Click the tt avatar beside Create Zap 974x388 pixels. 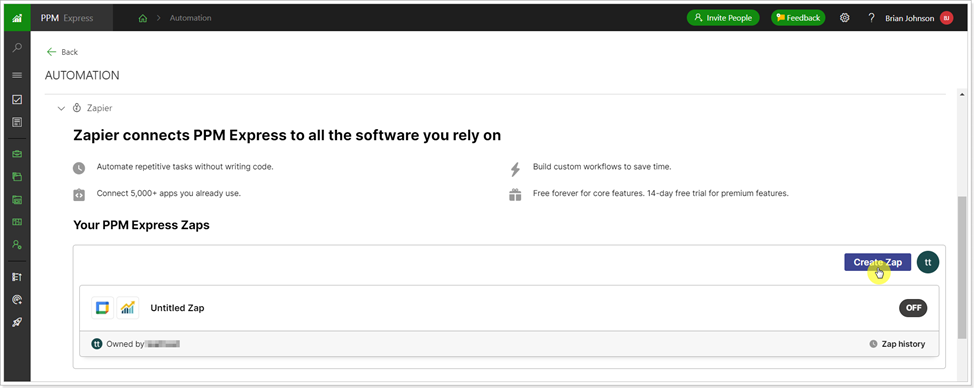(x=928, y=262)
